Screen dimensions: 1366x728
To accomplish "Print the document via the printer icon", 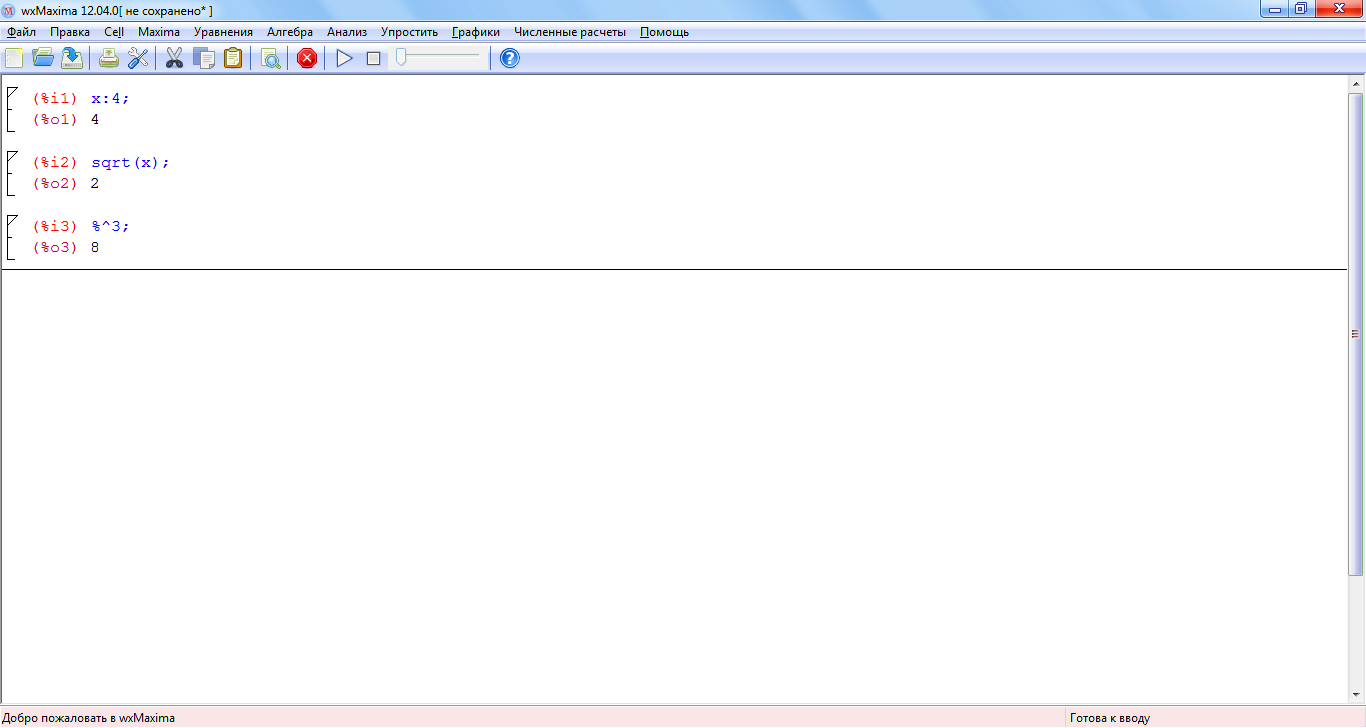I will (109, 58).
